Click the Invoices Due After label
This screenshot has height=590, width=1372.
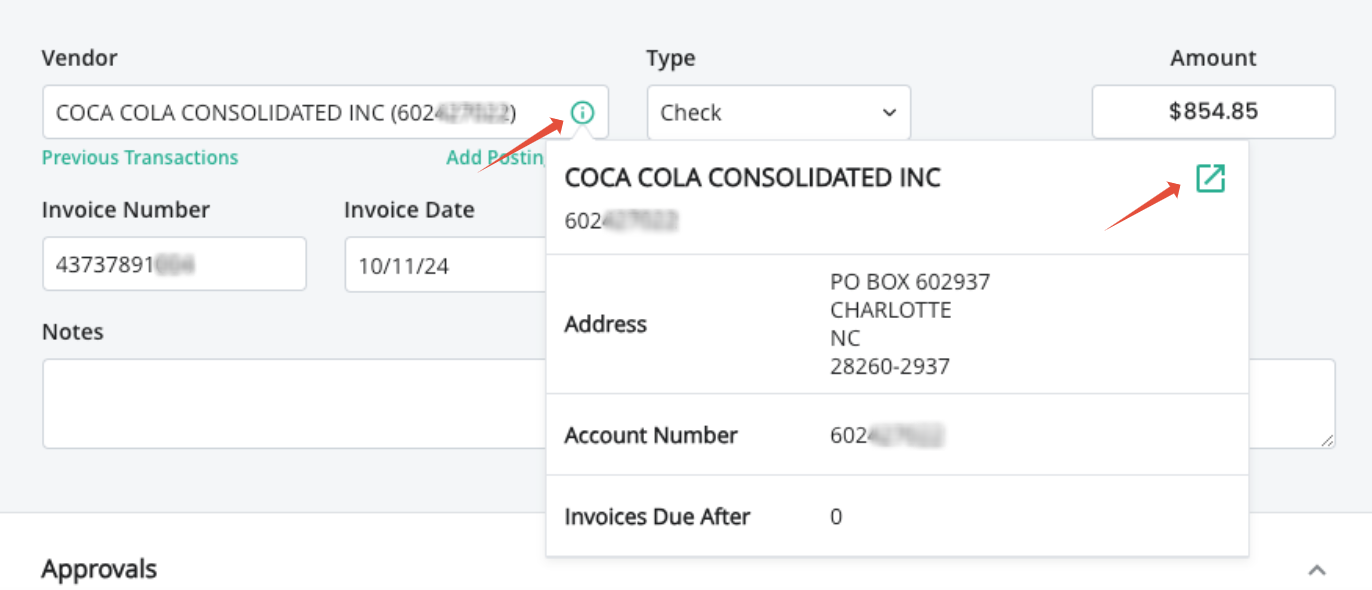[x=658, y=517]
